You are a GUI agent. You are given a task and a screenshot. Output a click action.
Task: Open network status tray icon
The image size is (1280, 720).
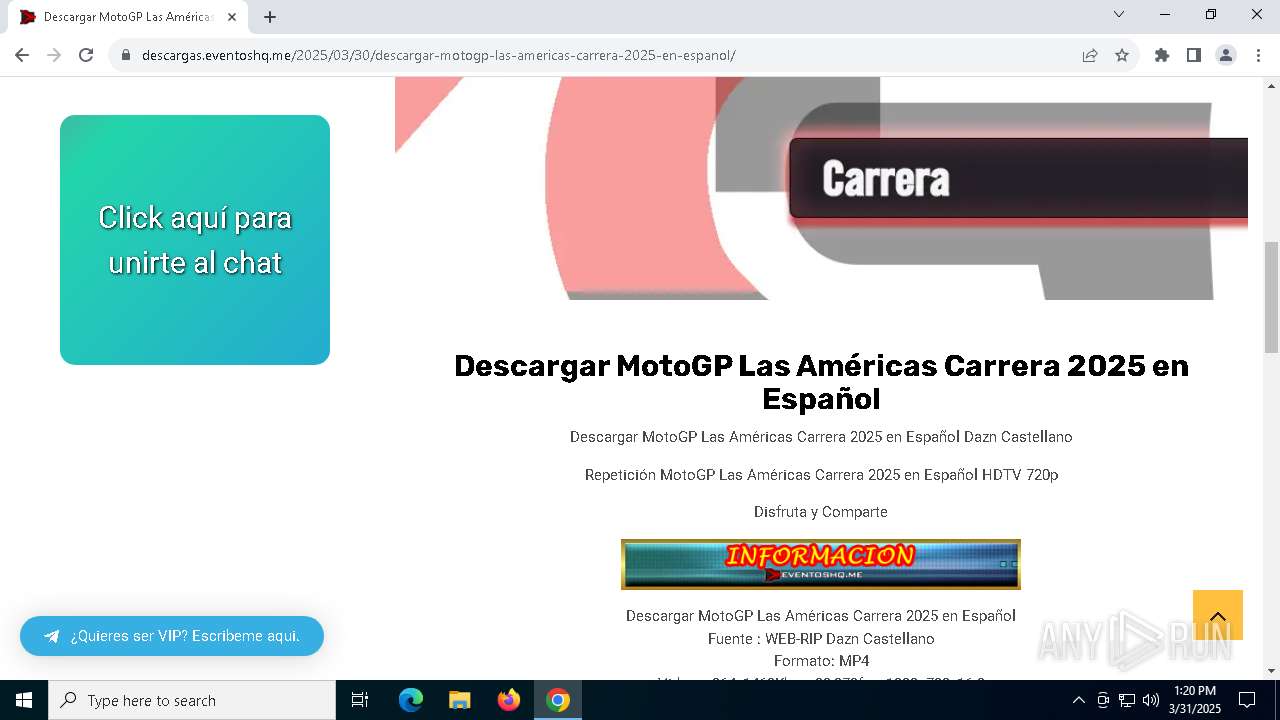pyautogui.click(x=1127, y=700)
